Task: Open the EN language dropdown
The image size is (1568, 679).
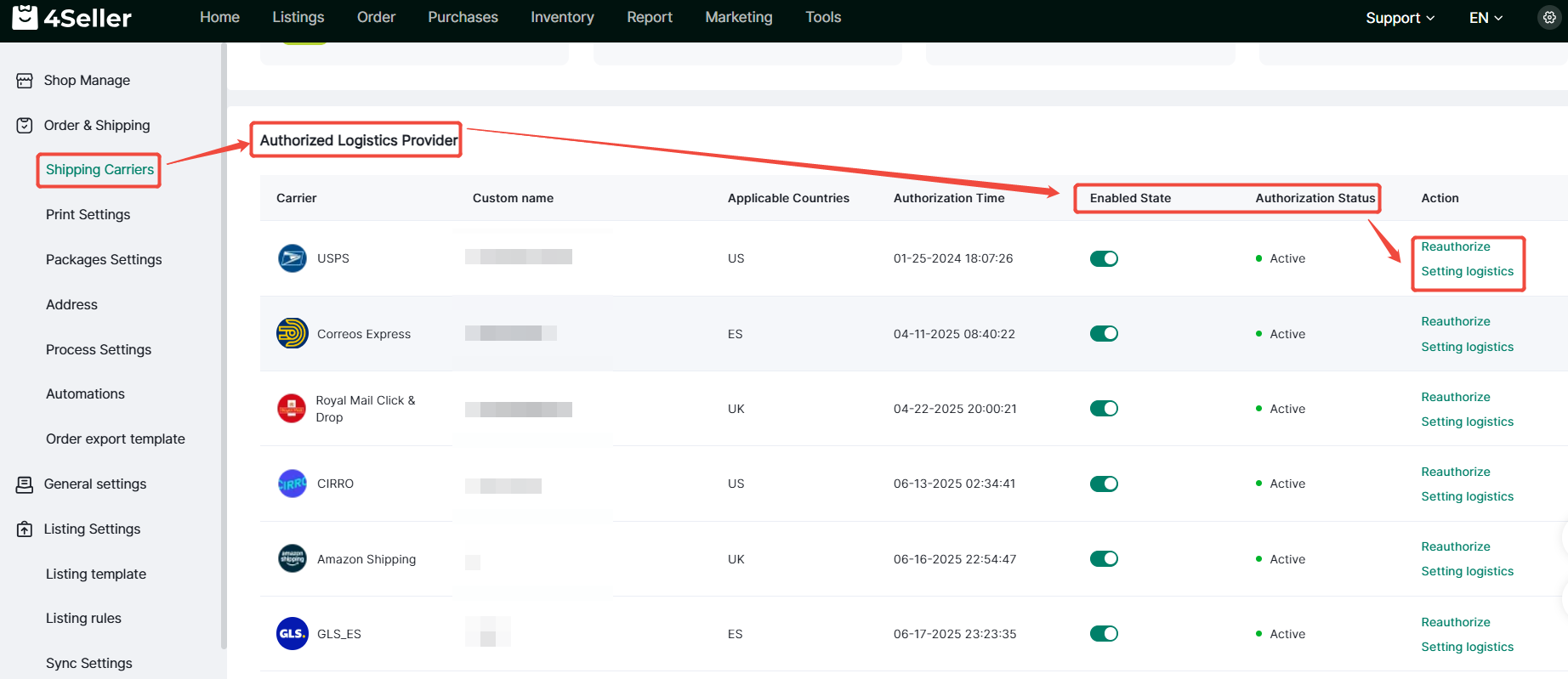Action: (x=1486, y=18)
